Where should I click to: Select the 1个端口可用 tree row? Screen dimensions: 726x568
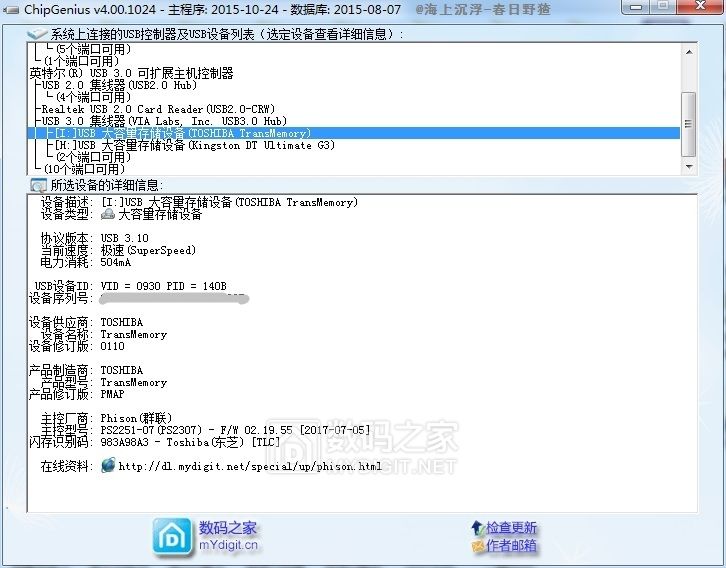[x=81, y=61]
